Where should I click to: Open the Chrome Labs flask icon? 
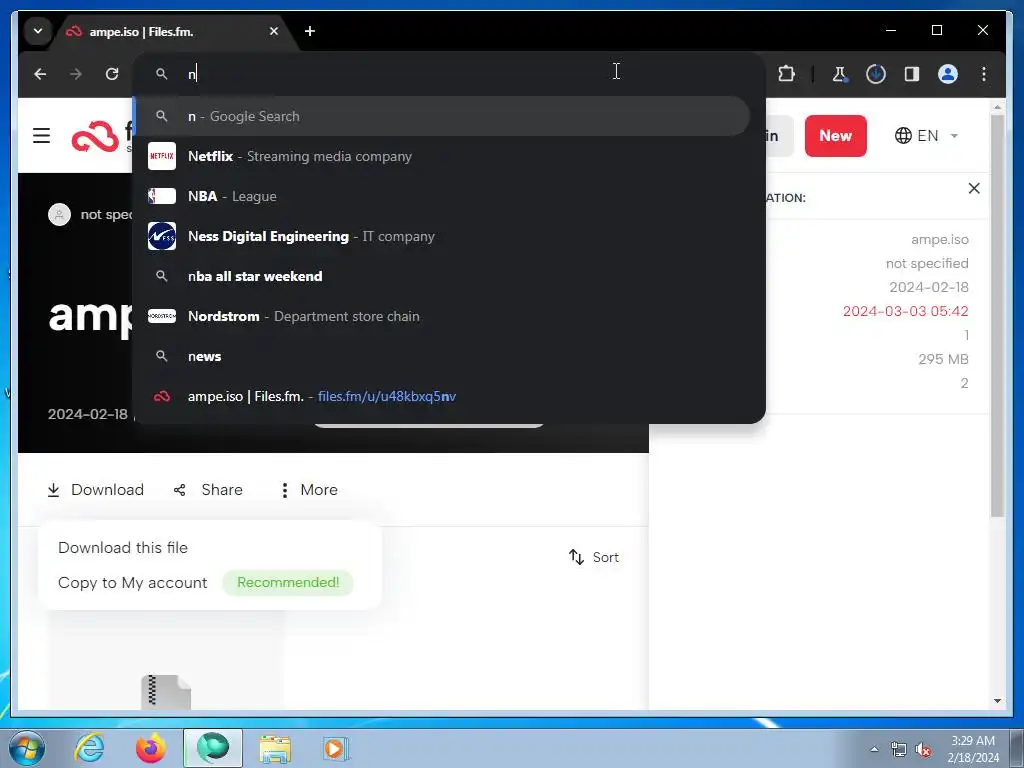pos(839,74)
